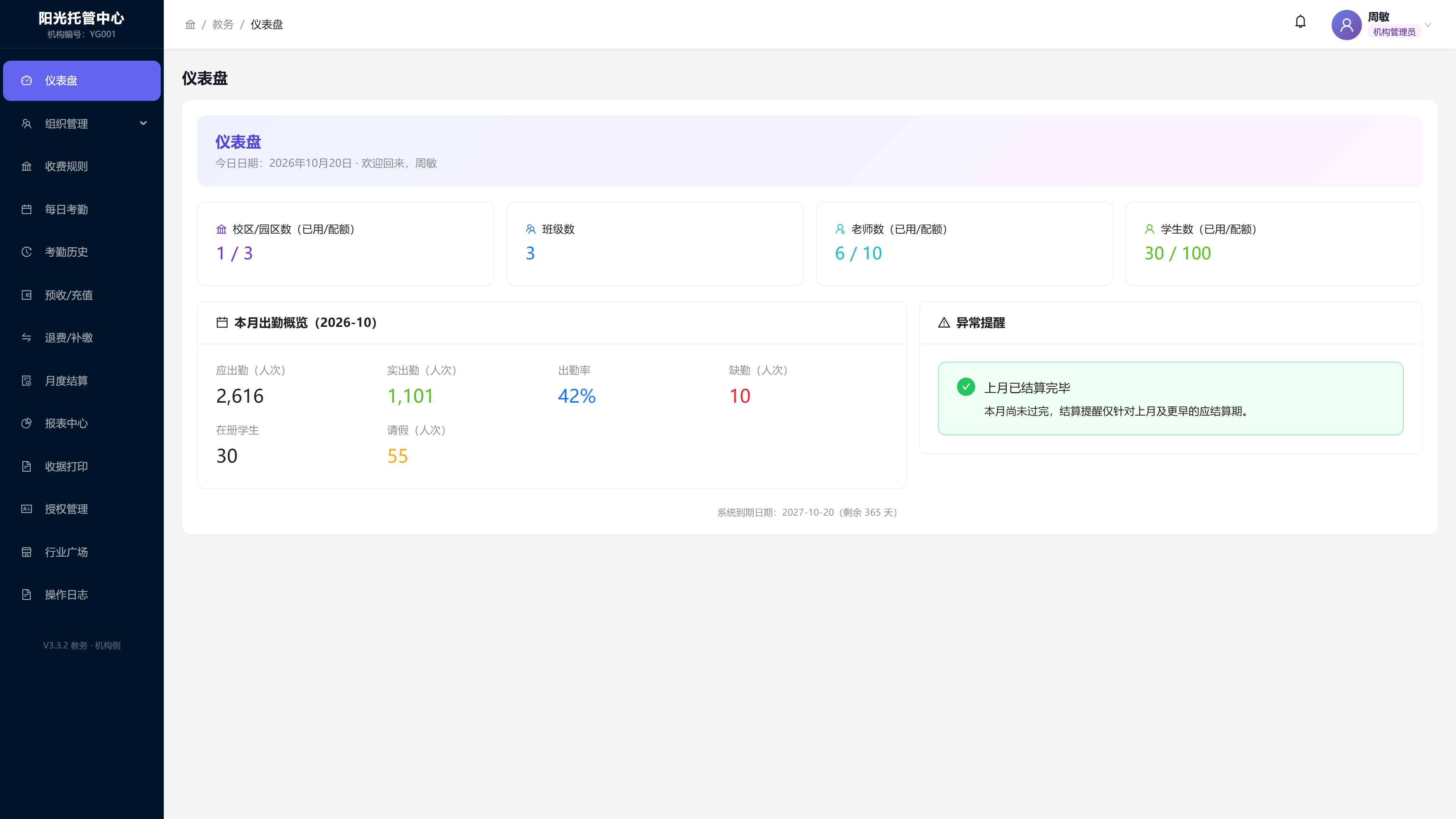Open the 考勤历史 menu item
This screenshot has height=819, width=1456.
click(x=82, y=251)
